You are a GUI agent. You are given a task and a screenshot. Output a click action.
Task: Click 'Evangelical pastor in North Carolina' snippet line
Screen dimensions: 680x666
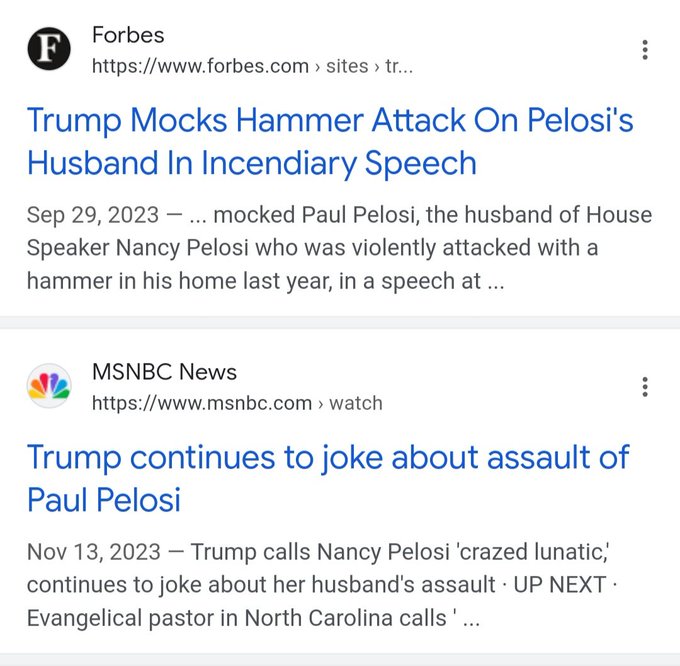coord(237,617)
